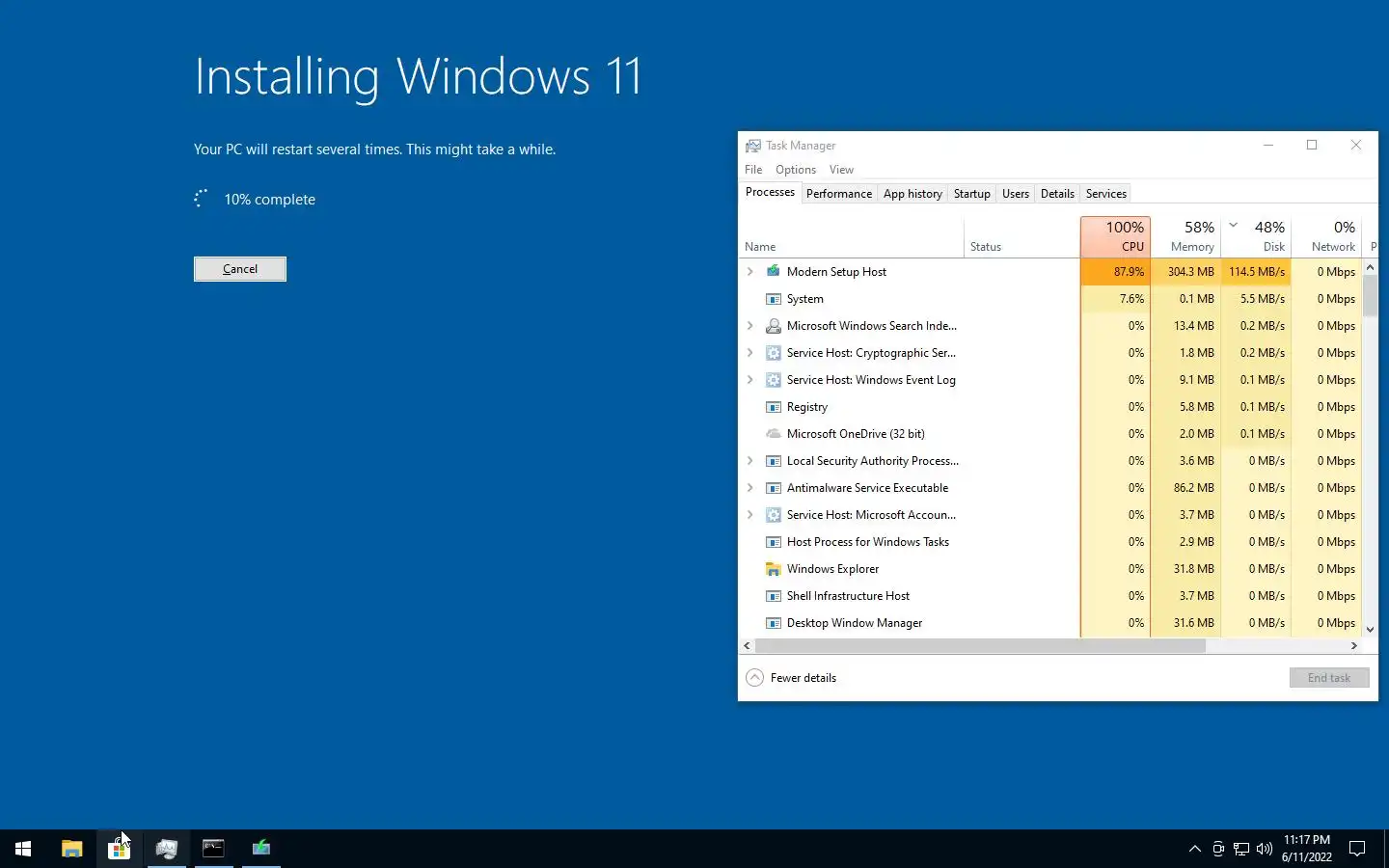This screenshot has width=1389, height=868.
Task: Click the Antimalware Service Executable icon
Action: pos(773,488)
